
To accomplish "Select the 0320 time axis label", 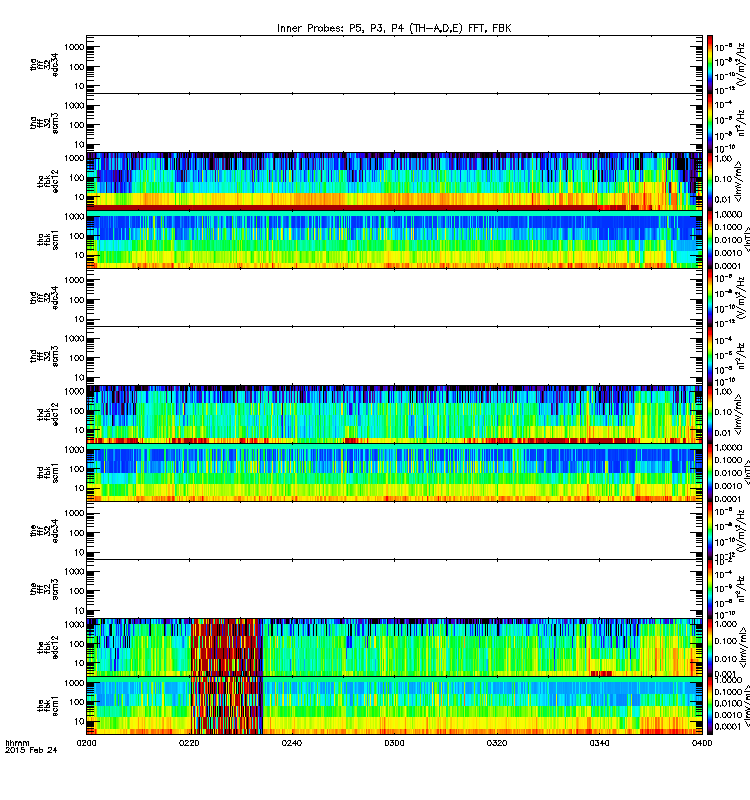I will click(497, 743).
